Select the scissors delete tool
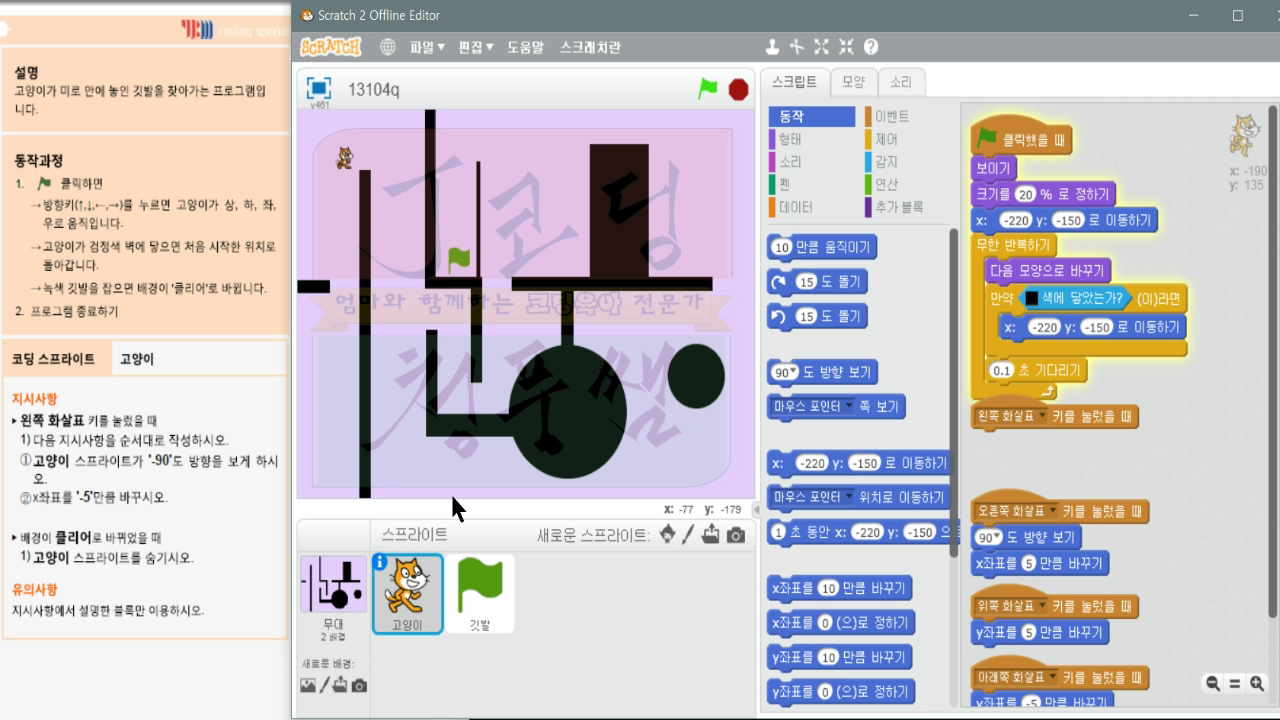Image resolution: width=1280 pixels, height=720 pixels. (x=796, y=46)
